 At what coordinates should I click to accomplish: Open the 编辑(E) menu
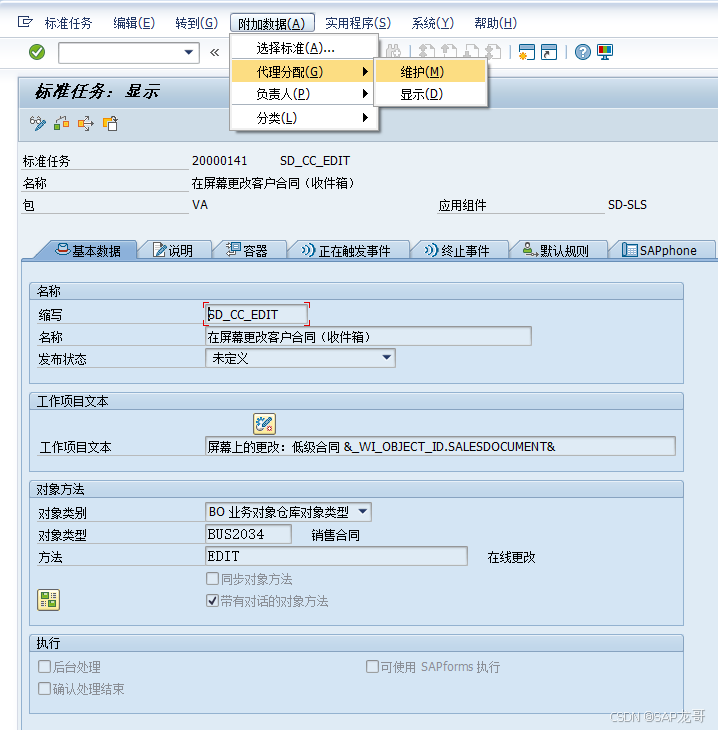tap(134, 23)
